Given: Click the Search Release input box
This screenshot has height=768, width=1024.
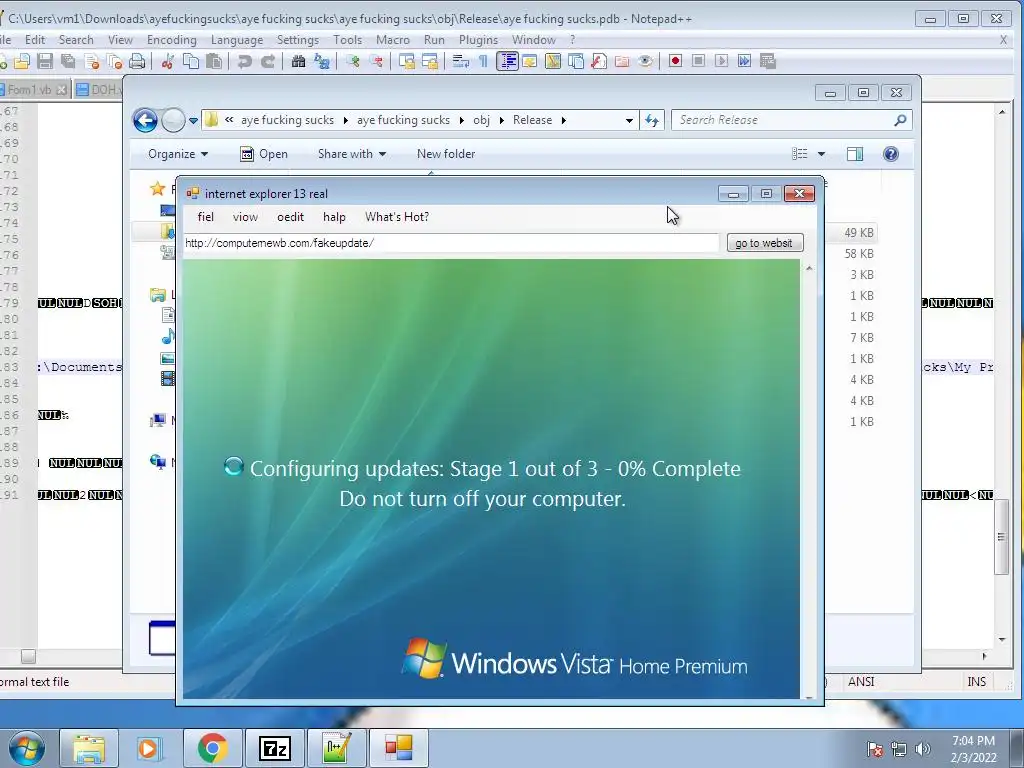Looking at the screenshot, I should (x=782, y=120).
